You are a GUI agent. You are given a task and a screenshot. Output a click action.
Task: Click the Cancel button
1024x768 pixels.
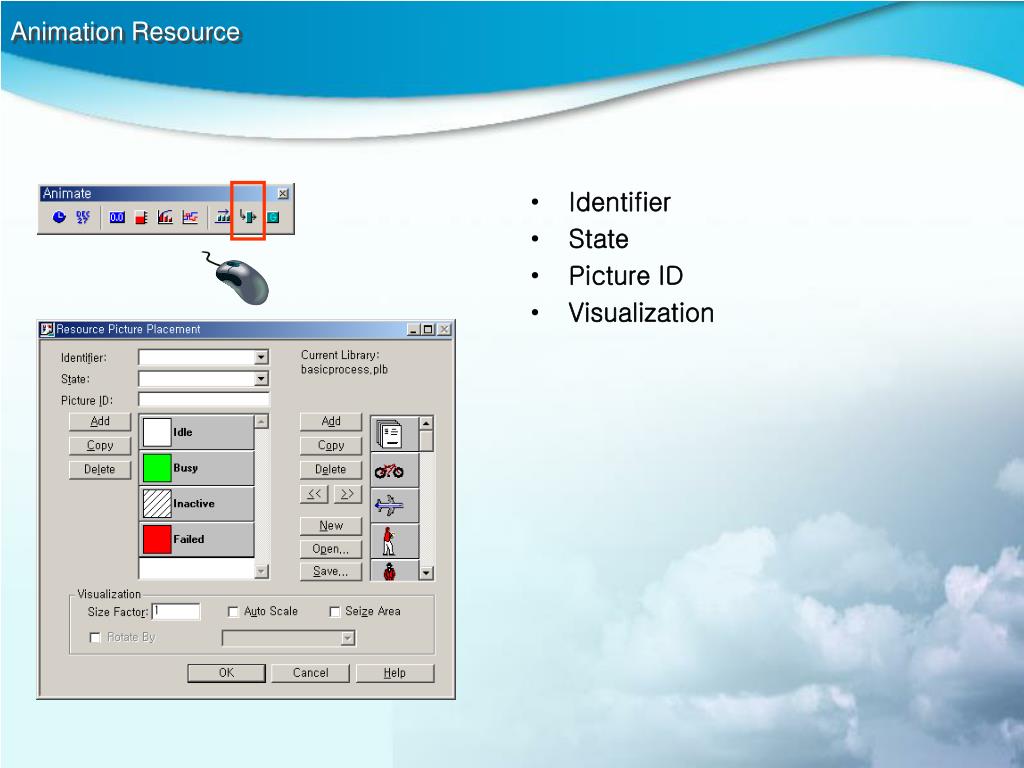[310, 673]
